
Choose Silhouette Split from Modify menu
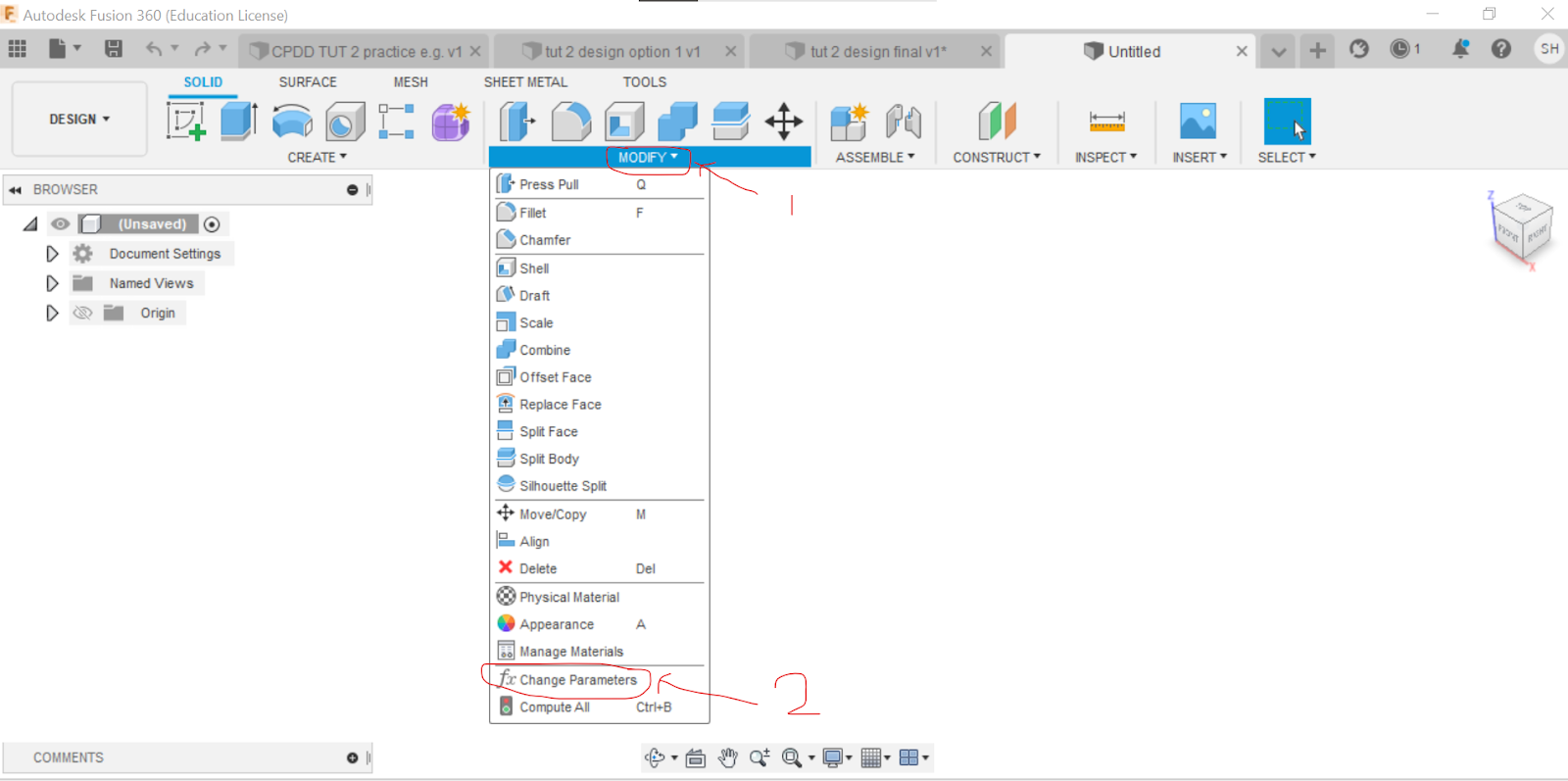pos(599,486)
